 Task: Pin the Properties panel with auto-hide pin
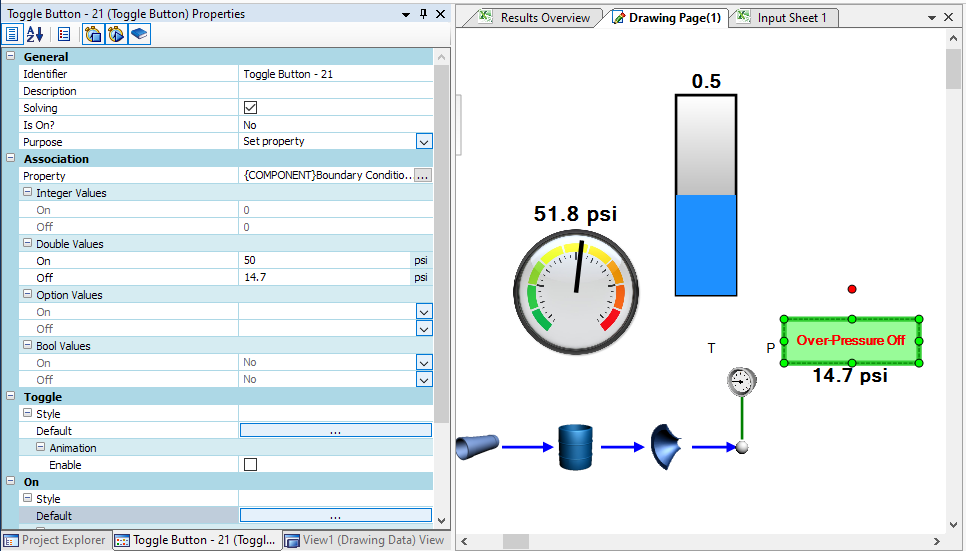423,15
